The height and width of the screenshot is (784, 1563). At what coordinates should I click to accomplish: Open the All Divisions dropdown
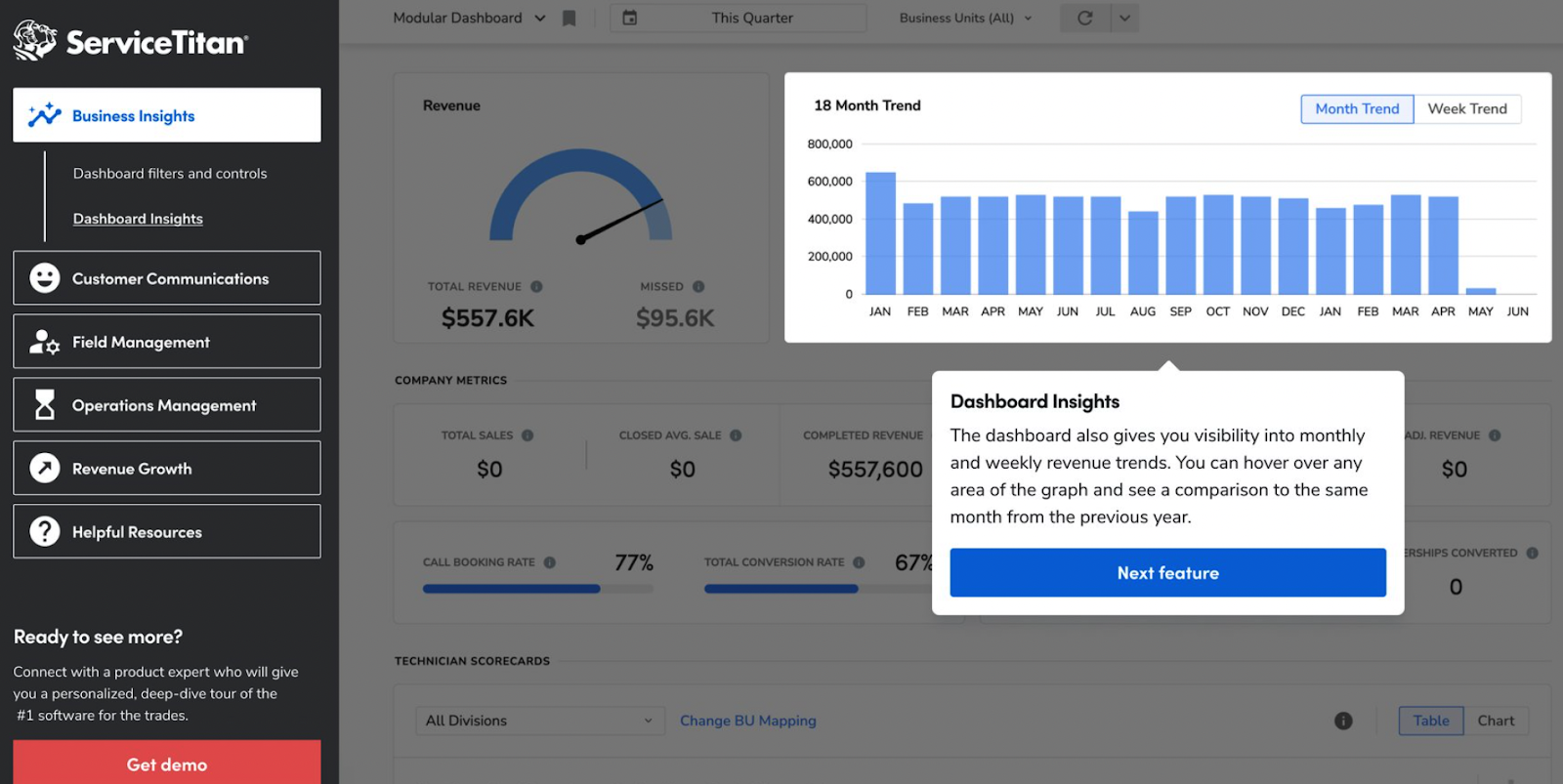(x=539, y=721)
